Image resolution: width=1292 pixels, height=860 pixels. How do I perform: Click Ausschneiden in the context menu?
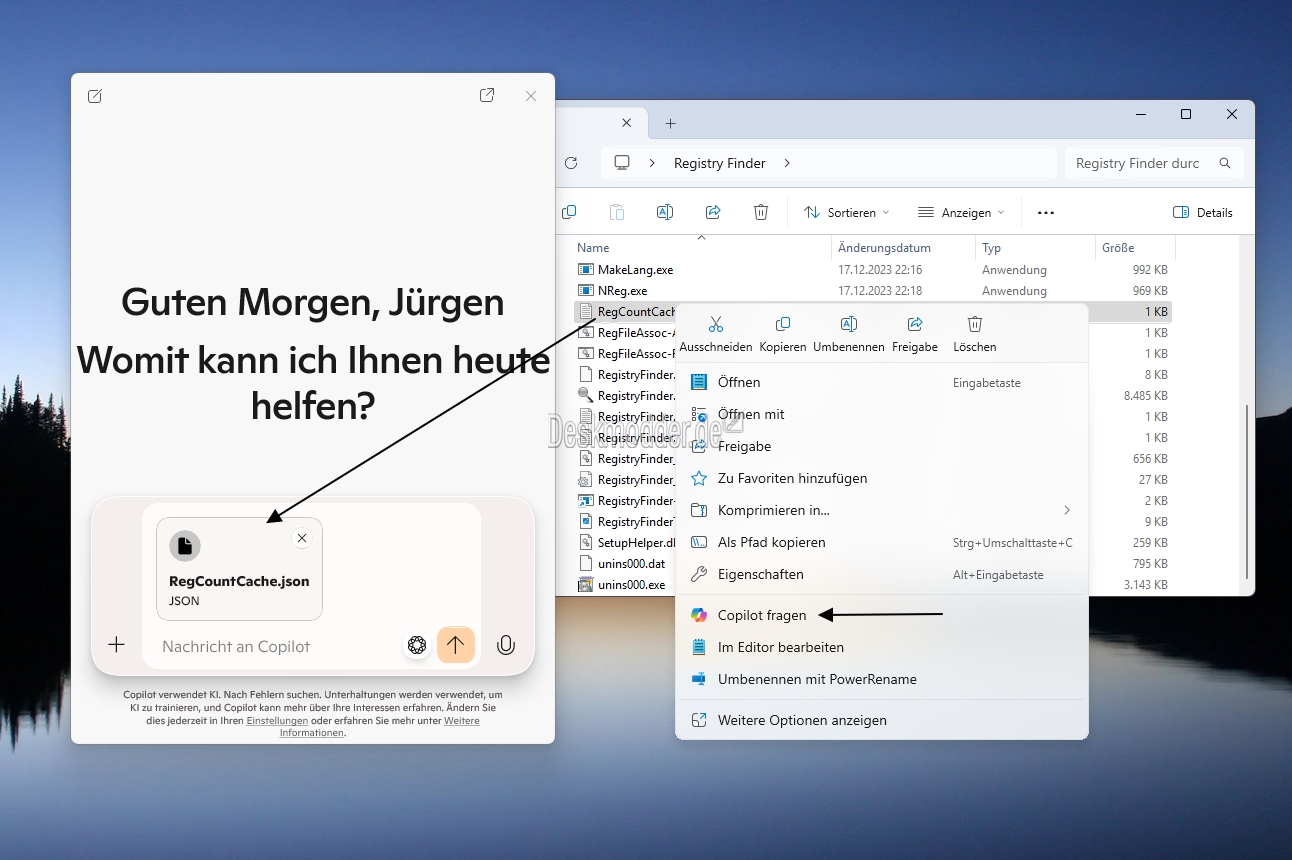[715, 334]
